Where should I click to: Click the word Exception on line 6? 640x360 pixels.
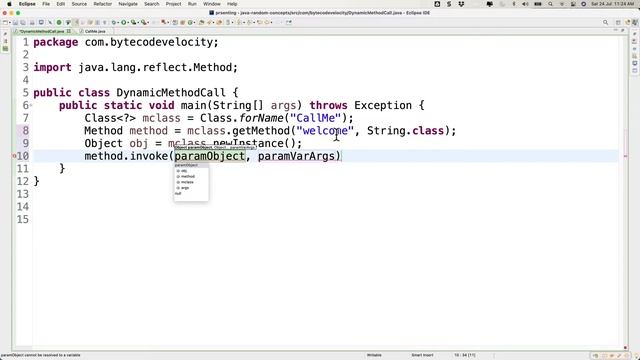[x=383, y=105]
